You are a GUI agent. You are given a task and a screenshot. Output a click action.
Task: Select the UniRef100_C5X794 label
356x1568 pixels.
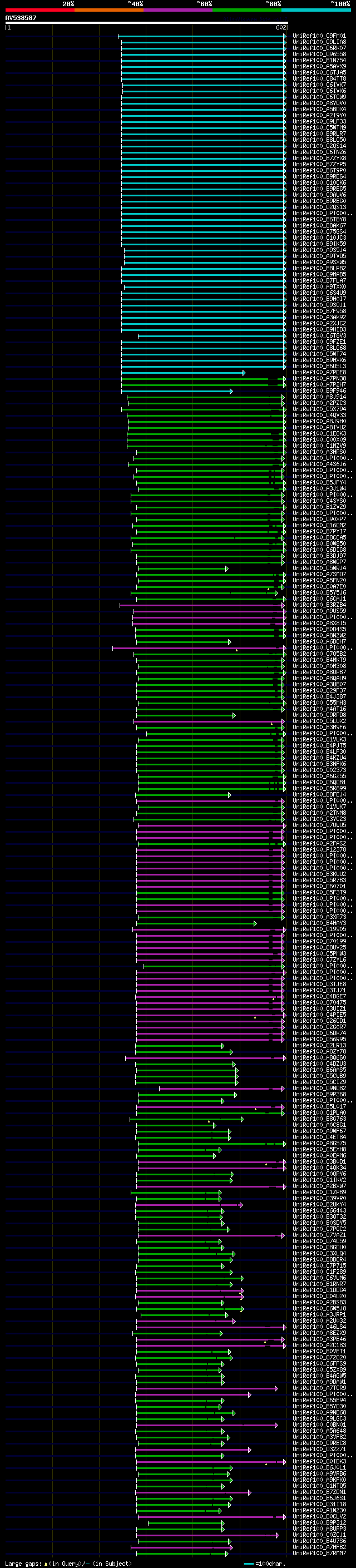click(x=319, y=409)
